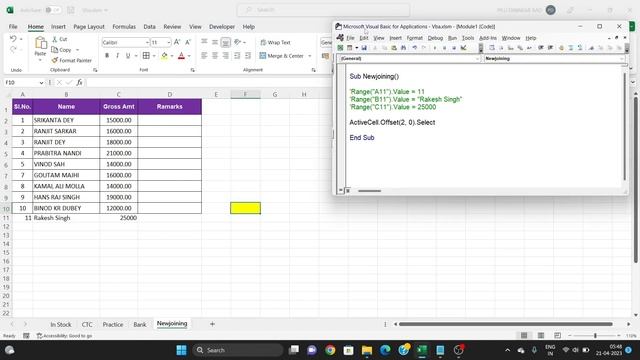Decrease font size with the small A icon
Screen dimensions: 640x360
point(188,42)
